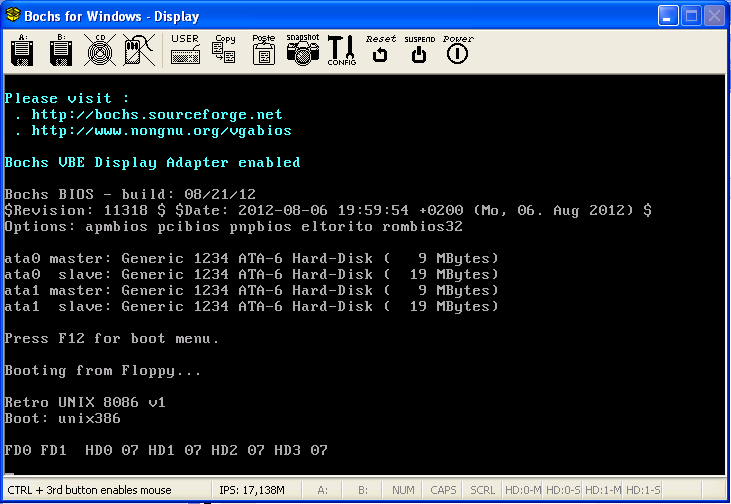
Task: Click the Bochs title bar icon
Action: 13,15
